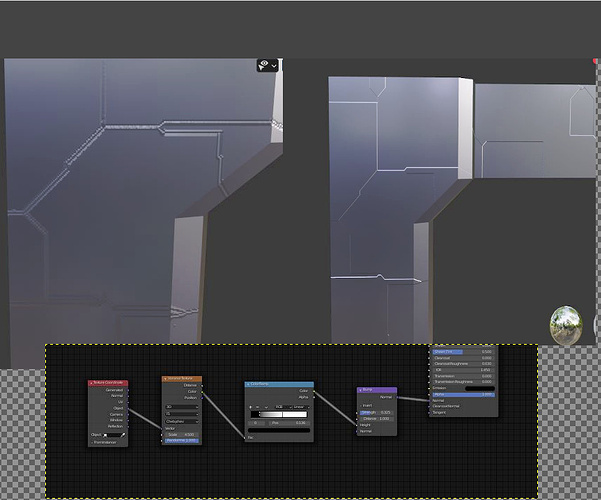The height and width of the screenshot is (500, 601).
Task: Click the Generated output of Texture Coordinate
Action: (x=114, y=390)
